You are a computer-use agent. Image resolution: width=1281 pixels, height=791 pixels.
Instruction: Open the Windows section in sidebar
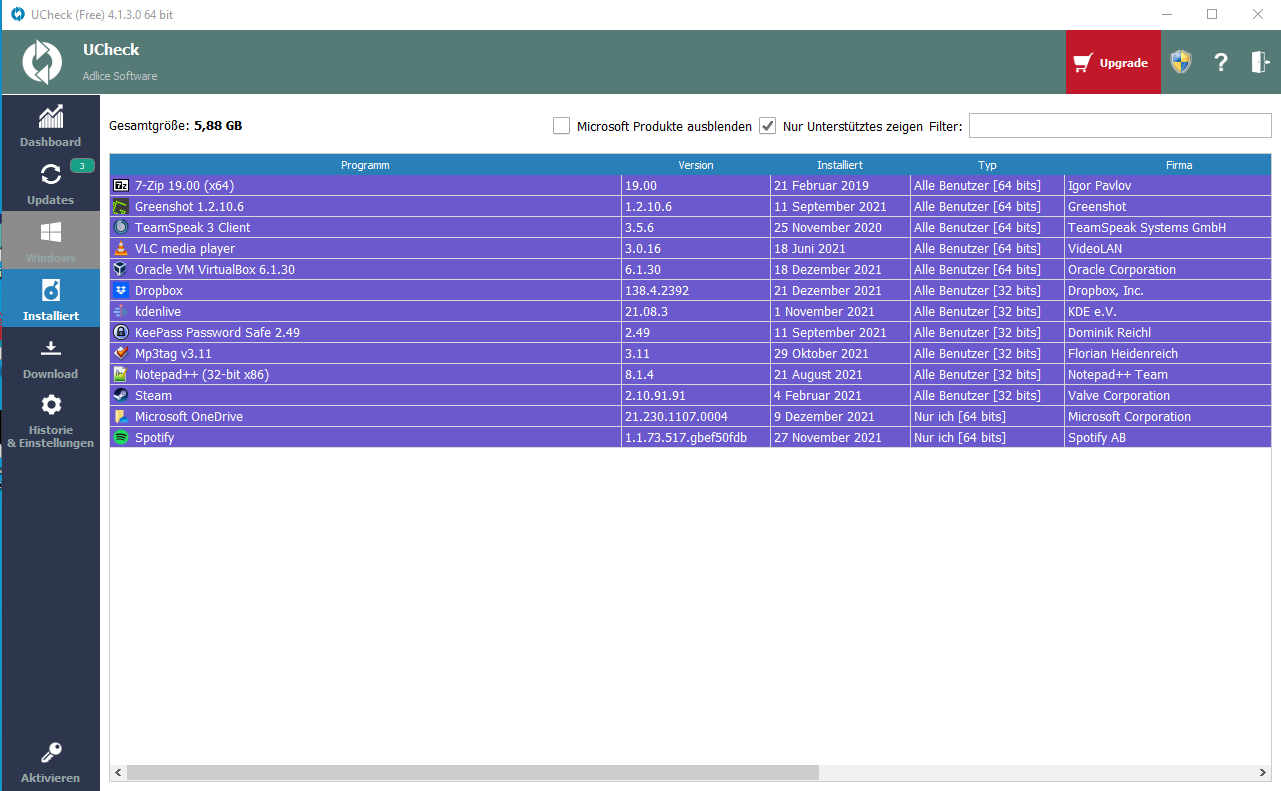[50, 241]
